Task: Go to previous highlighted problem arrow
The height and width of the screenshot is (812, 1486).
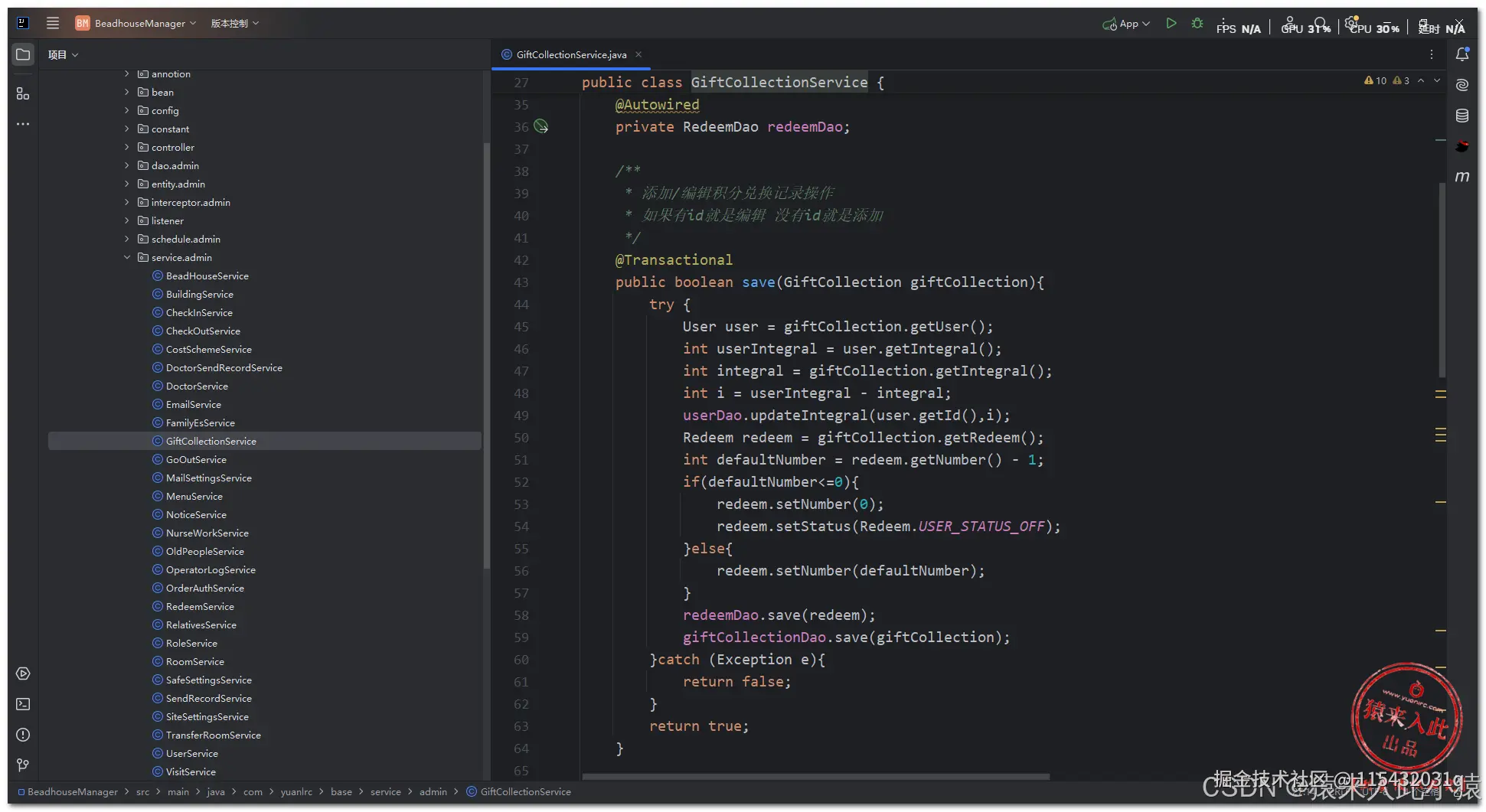Action: (1421, 80)
